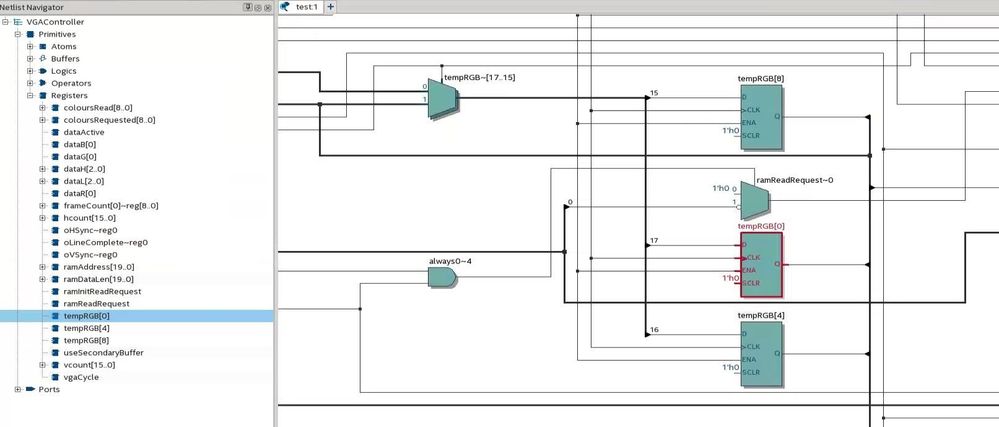This screenshot has width=999, height=427.
Task: Expand the Operators node
Action: point(30,83)
